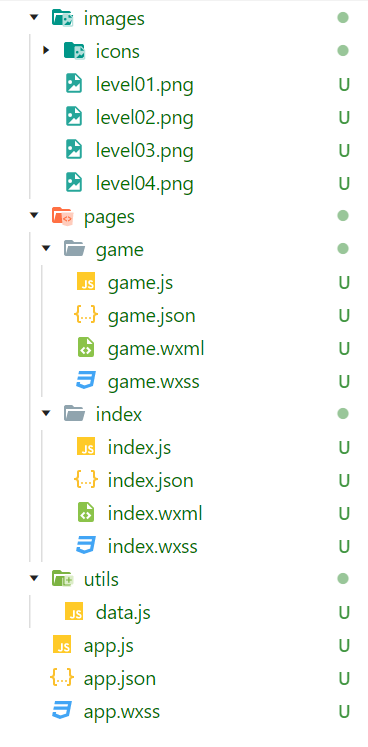
Task: Click the CSS icon of game.wxss
Action: 86,381
